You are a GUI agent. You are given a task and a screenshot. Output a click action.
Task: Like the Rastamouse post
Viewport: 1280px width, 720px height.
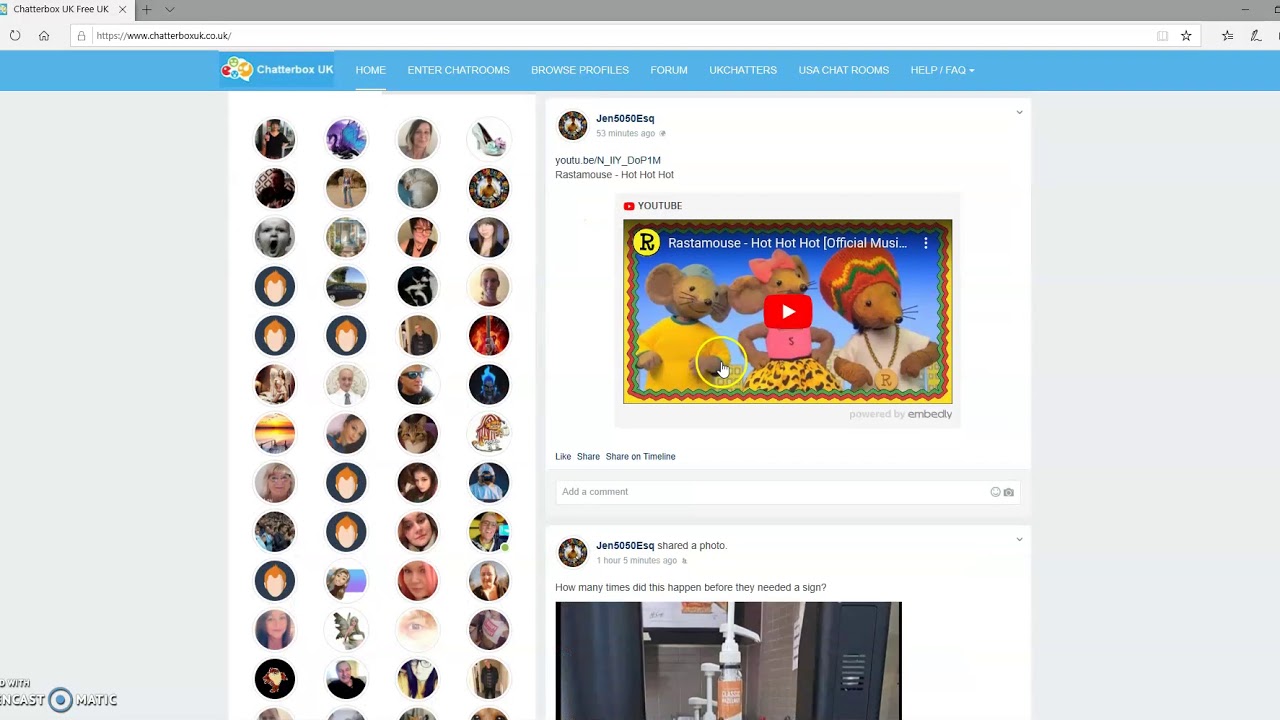(x=563, y=456)
